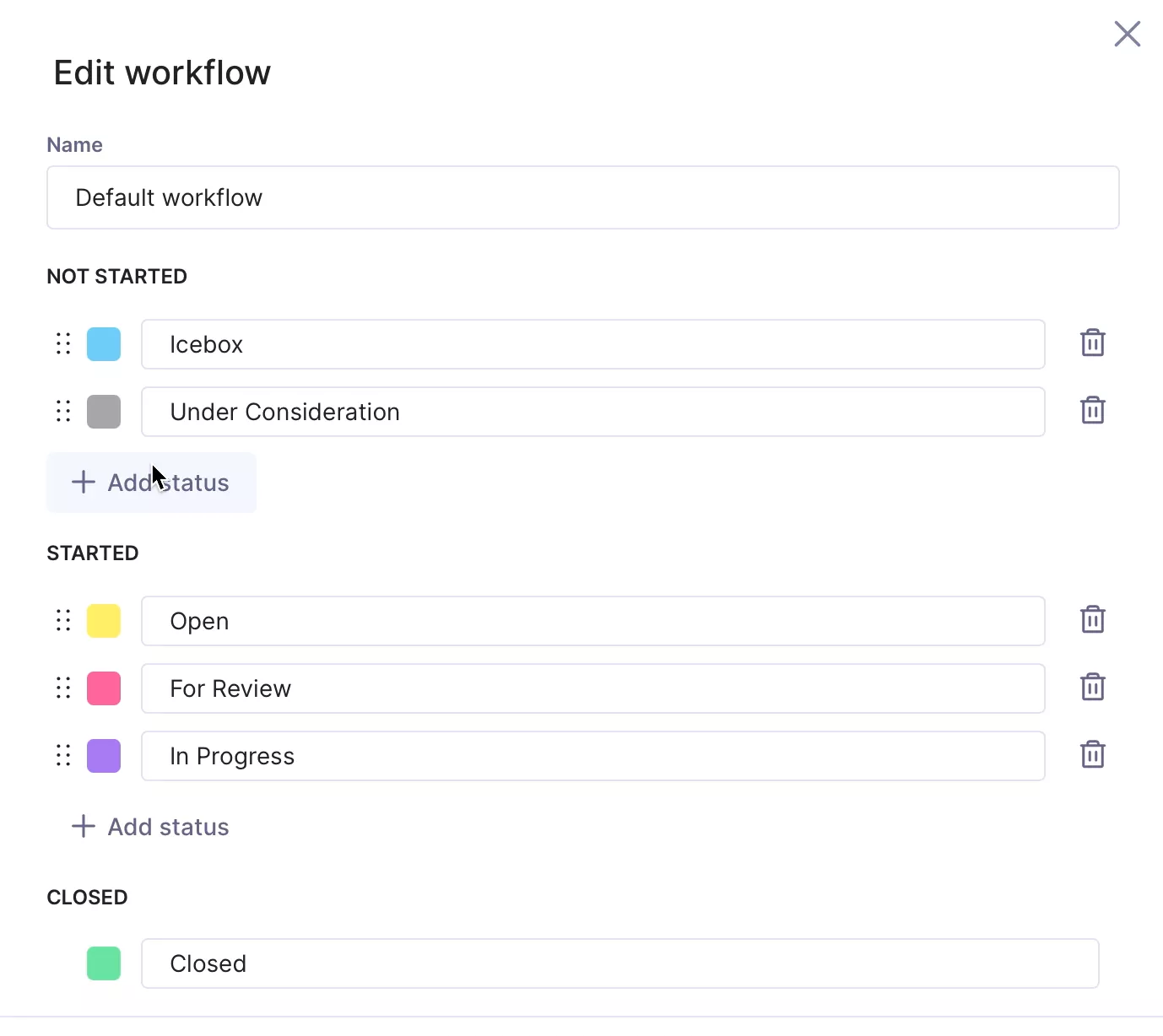Click the Icebox status name field
This screenshot has height=1036, width=1163.
pyautogui.click(x=593, y=344)
